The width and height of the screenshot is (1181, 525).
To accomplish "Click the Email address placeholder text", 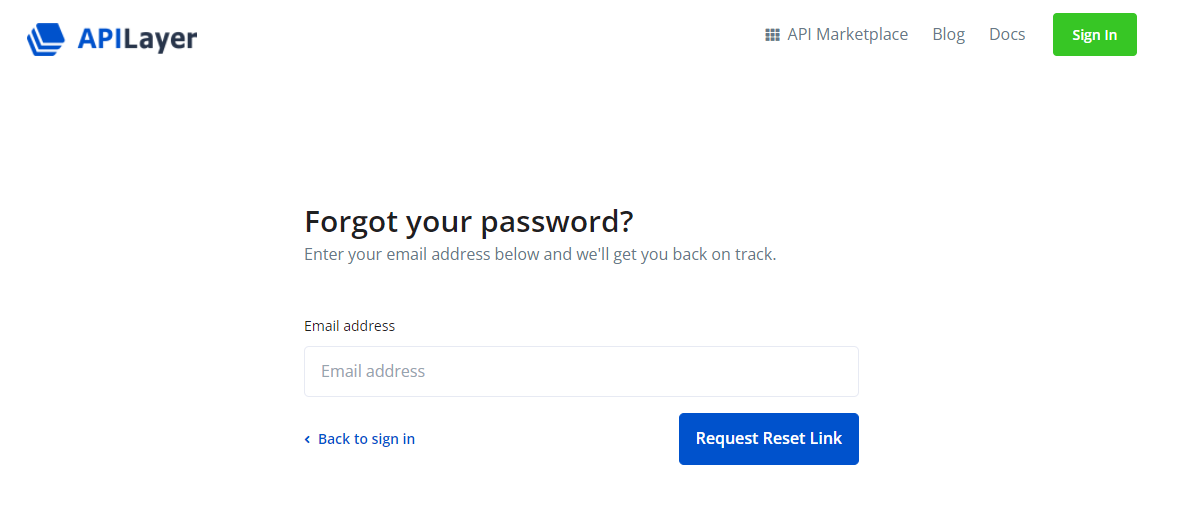I will click(x=373, y=371).
